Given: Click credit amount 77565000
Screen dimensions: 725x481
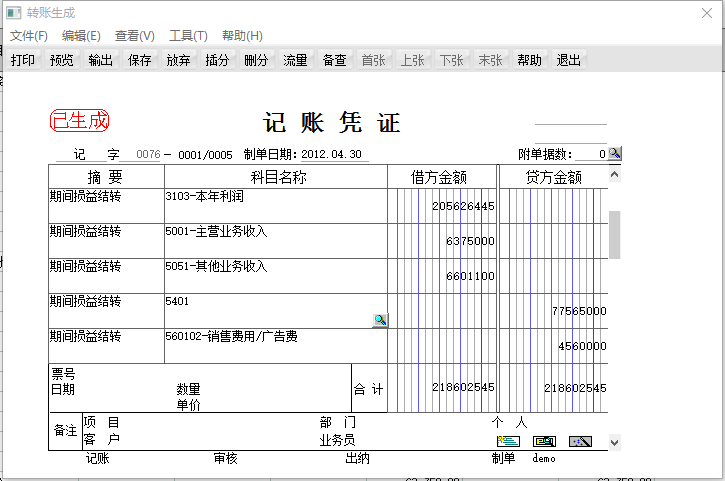Looking at the screenshot, I should 579,311.
